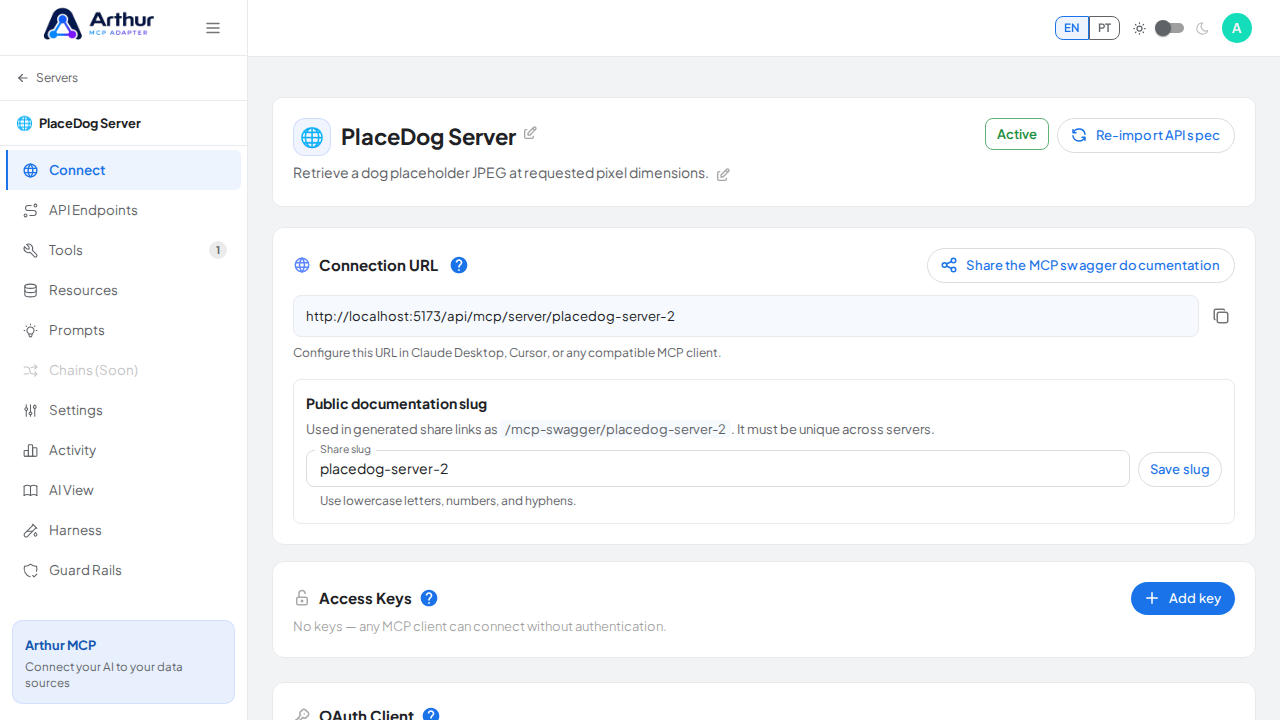This screenshot has height=720, width=1280.
Task: Click the Guard Rails shield icon
Action: (31, 570)
